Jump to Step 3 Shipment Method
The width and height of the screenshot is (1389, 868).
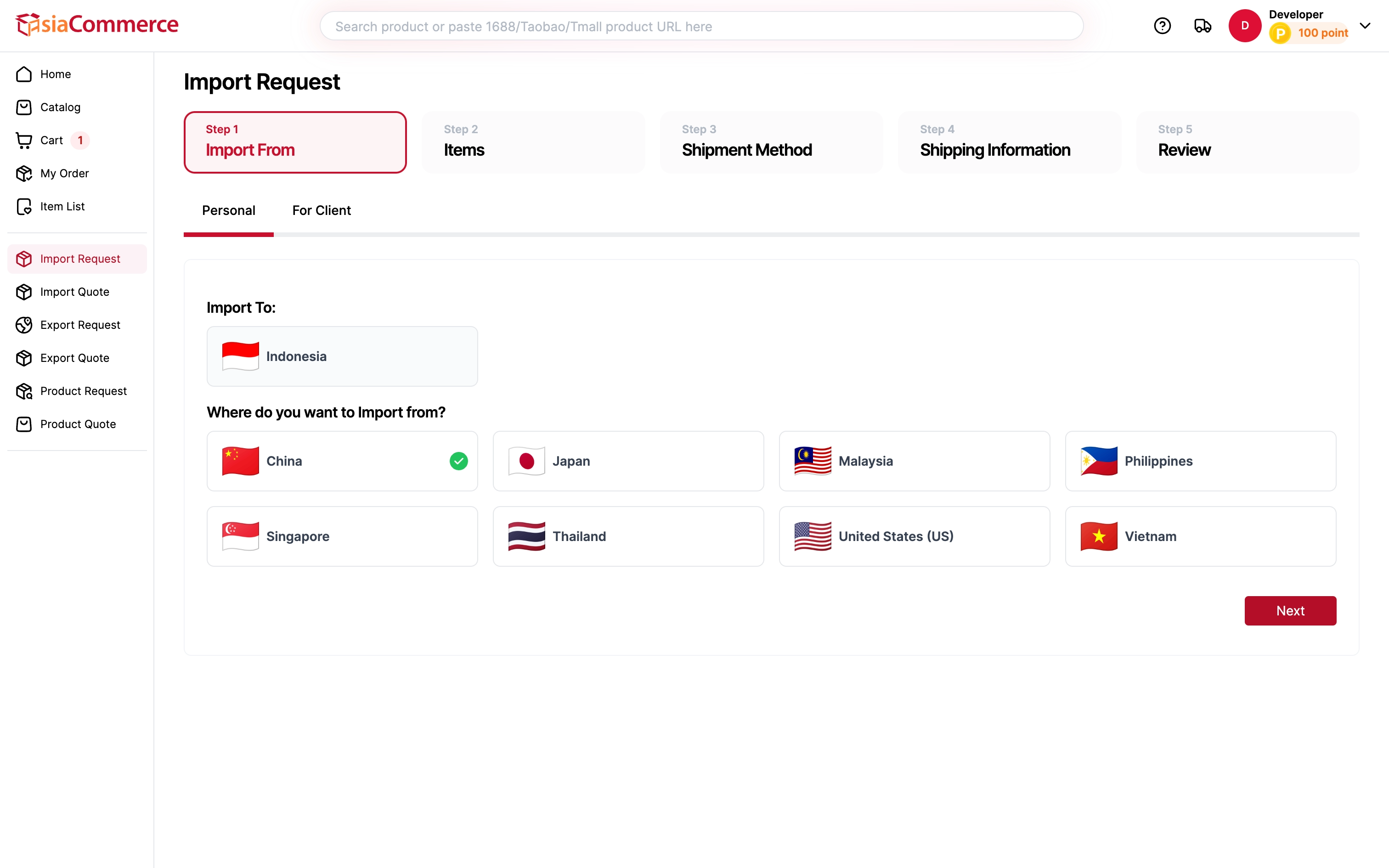tap(771, 142)
